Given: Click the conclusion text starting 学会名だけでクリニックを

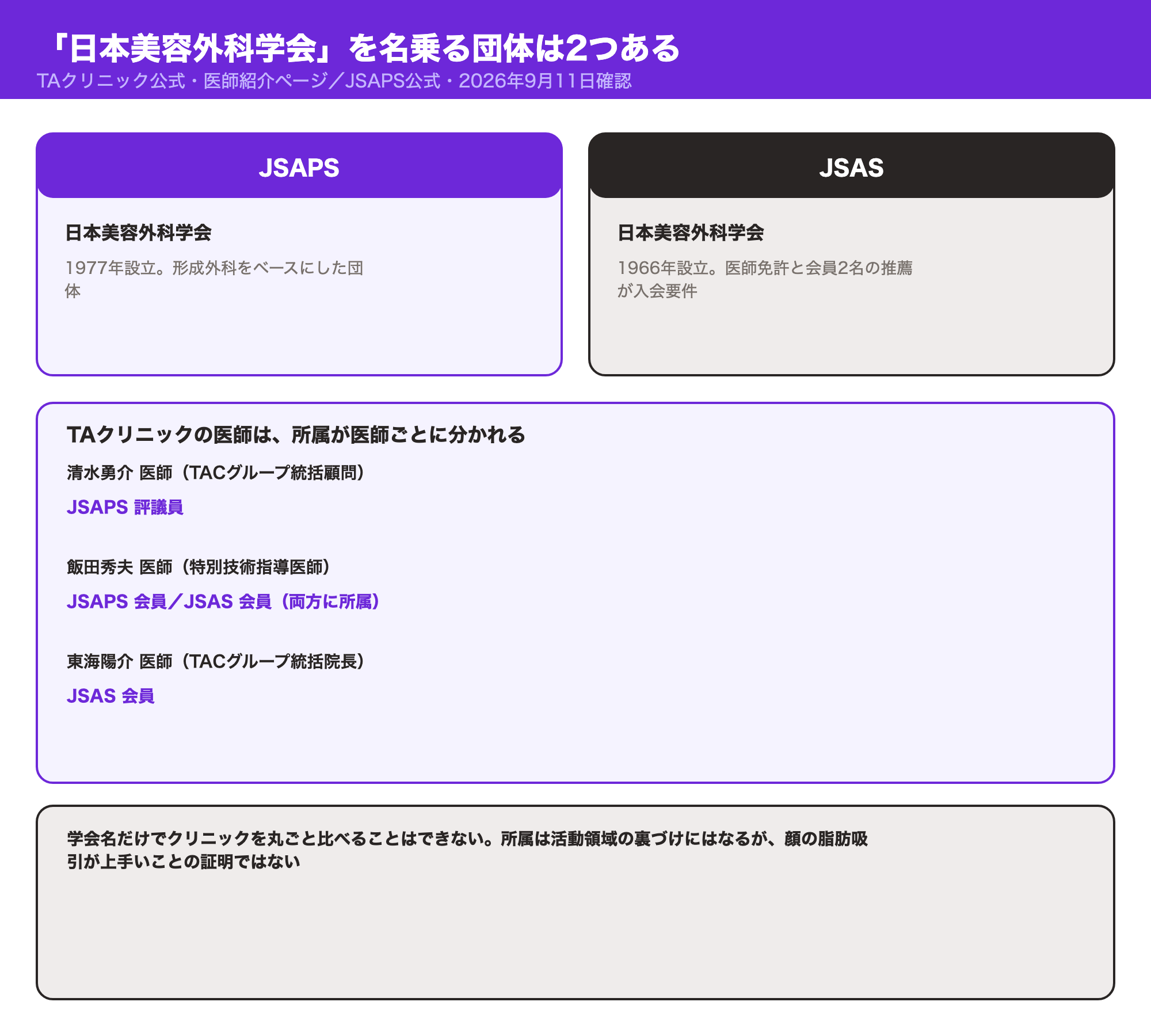Looking at the screenshot, I should [x=467, y=850].
